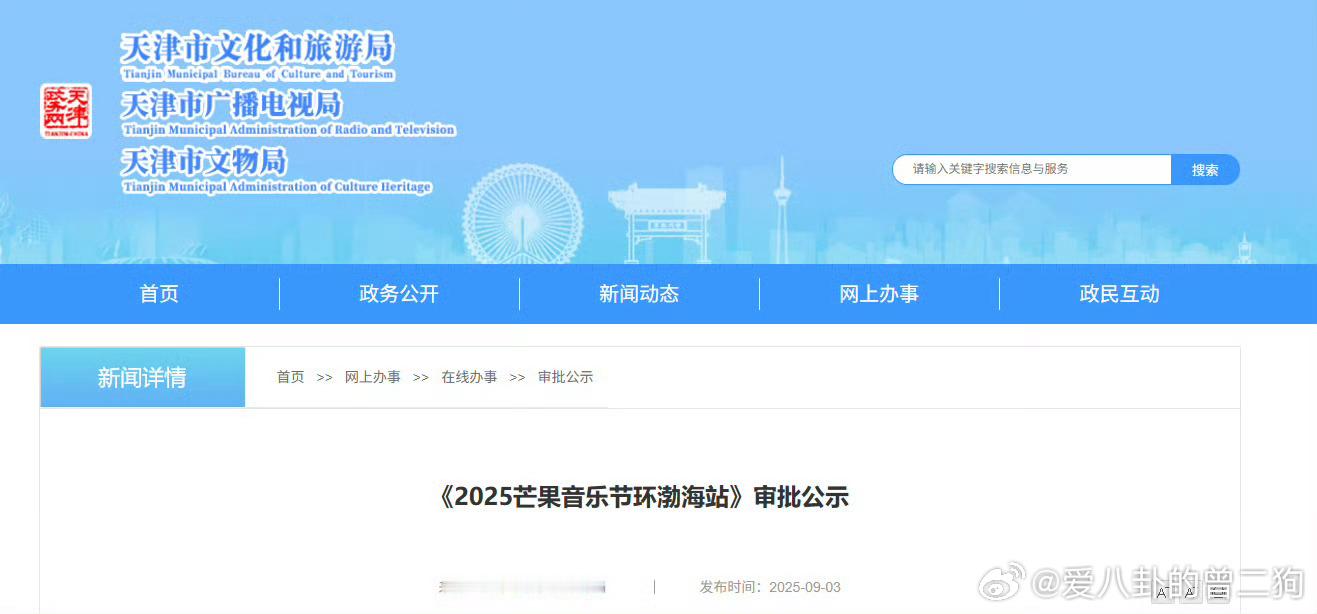Open the 政务公开 navigation menu item
The height and width of the screenshot is (614, 1317).
click(399, 294)
